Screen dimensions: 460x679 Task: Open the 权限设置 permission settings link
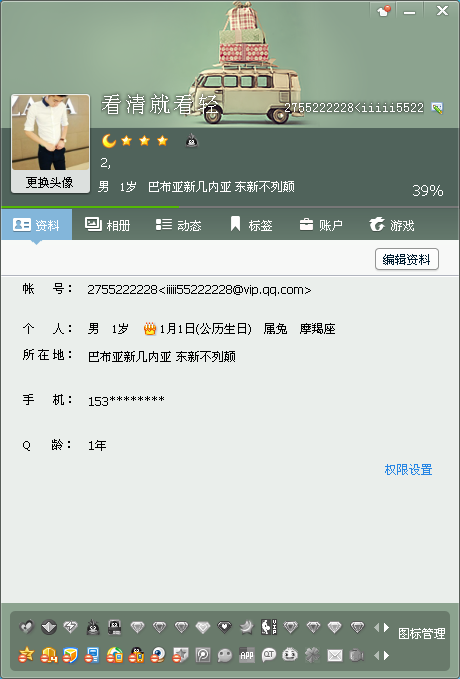(408, 470)
